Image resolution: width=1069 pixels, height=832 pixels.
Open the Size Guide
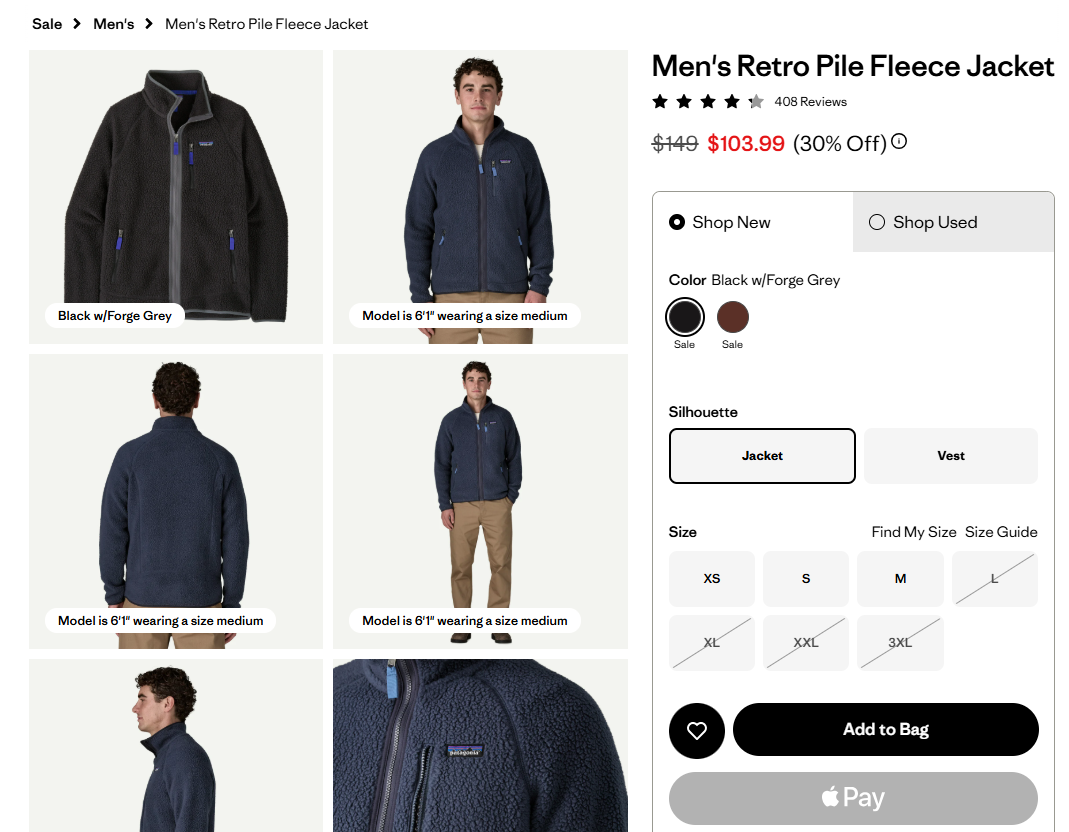(1001, 532)
